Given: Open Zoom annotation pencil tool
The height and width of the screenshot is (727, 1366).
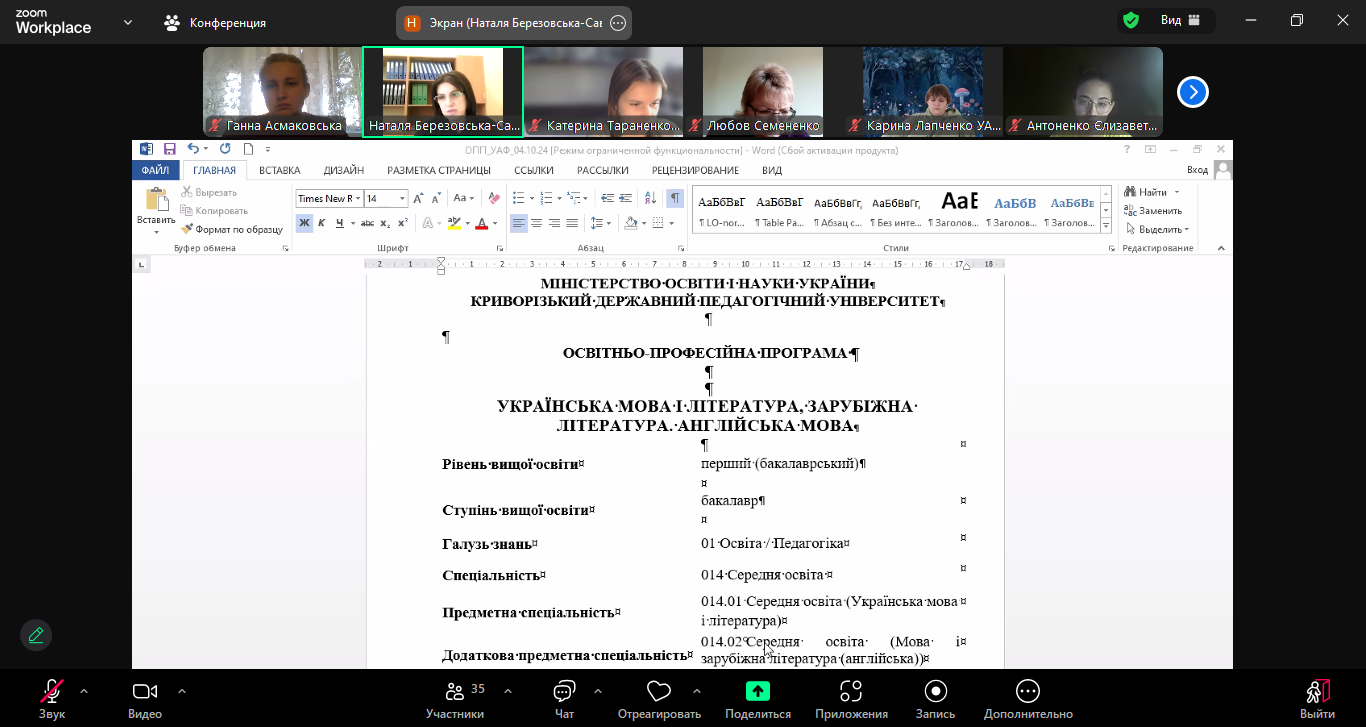Looking at the screenshot, I should point(36,635).
